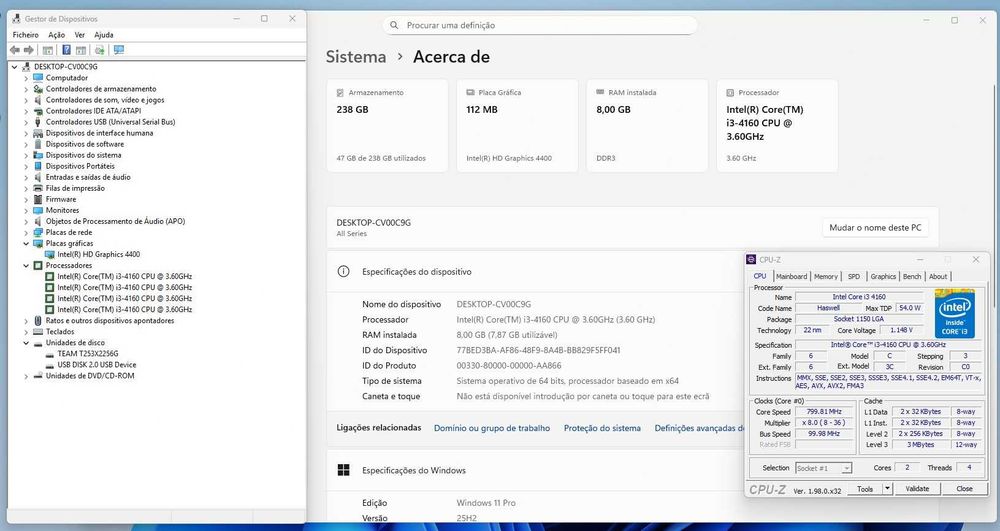Open the Ação menu in Device Manager
The image size is (1000, 531).
point(57,35)
